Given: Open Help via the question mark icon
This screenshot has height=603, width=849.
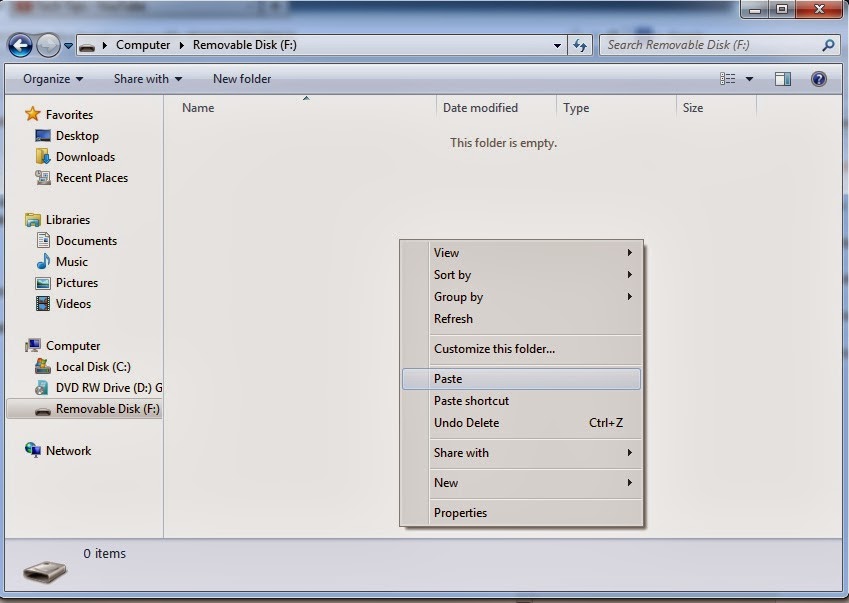Looking at the screenshot, I should coord(818,79).
